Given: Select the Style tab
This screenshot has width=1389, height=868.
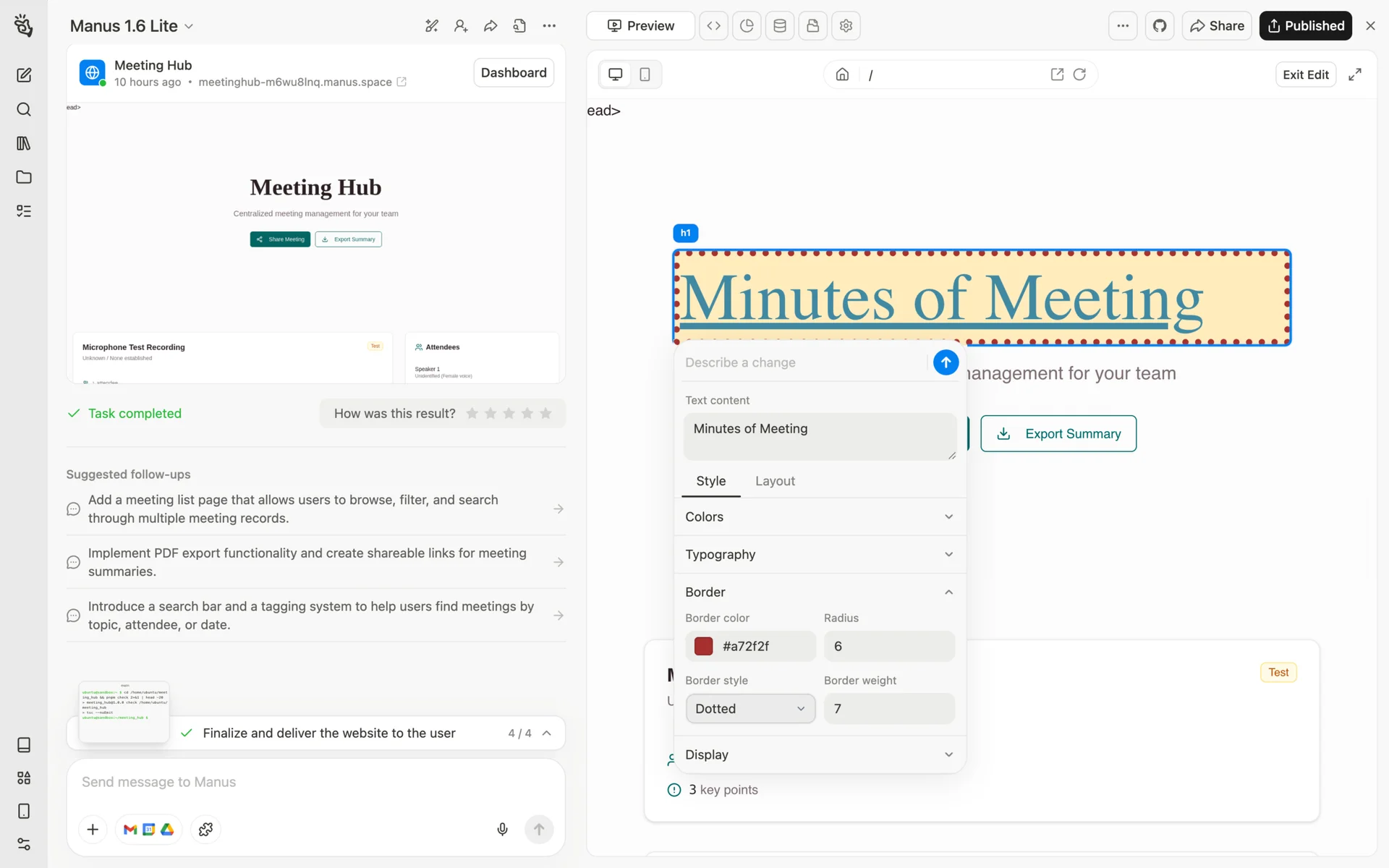Looking at the screenshot, I should (x=710, y=481).
